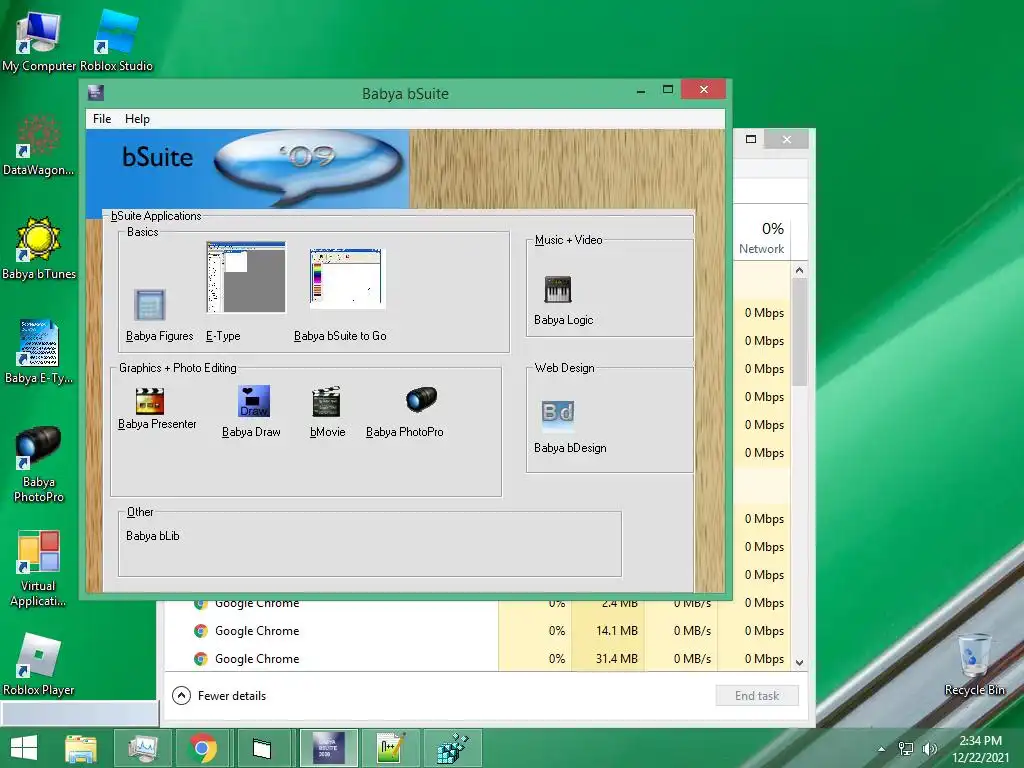
Task: Select Babya bTunes desktop icon
Action: click(39, 249)
